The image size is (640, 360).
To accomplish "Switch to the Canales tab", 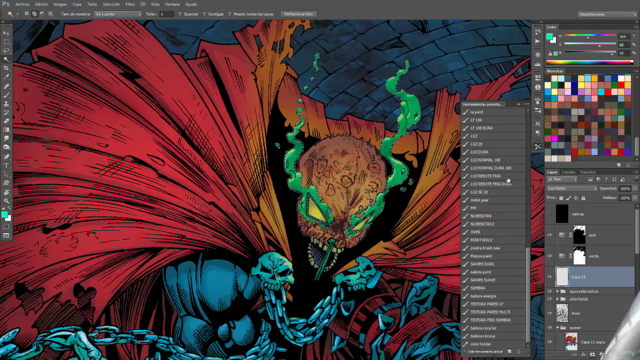I will pyautogui.click(x=568, y=172).
